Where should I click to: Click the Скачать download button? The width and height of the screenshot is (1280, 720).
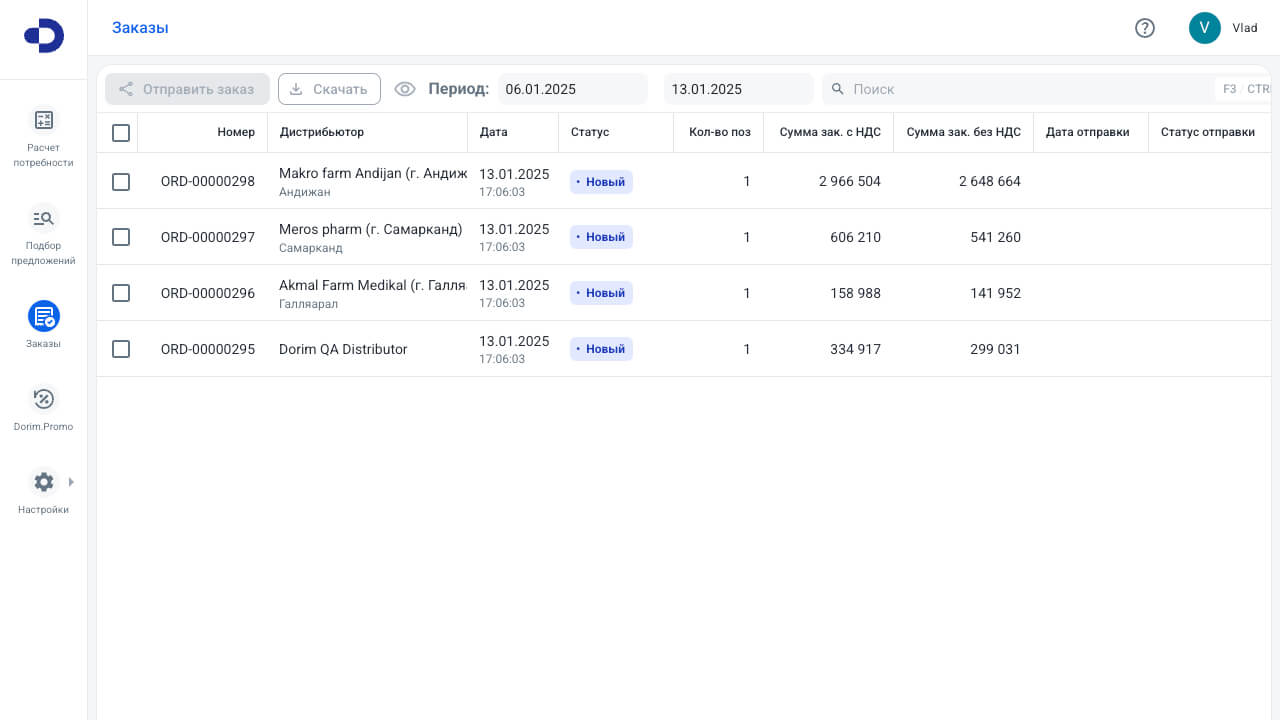coord(329,89)
